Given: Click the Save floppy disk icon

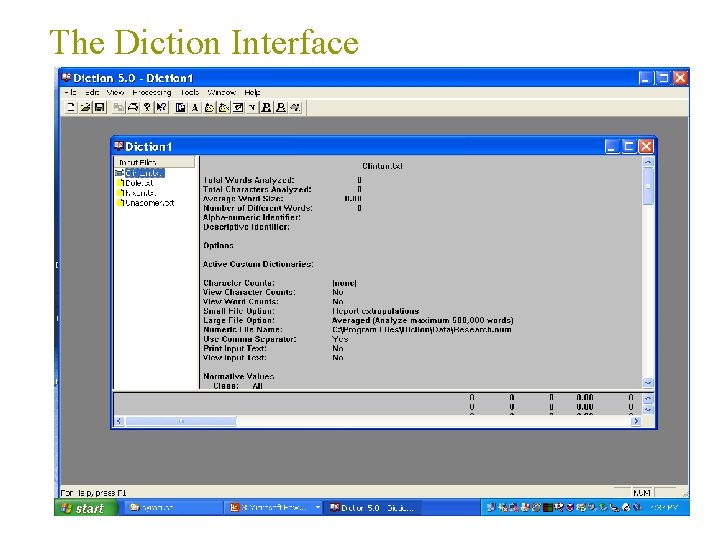Looking at the screenshot, I should click(x=99, y=107).
